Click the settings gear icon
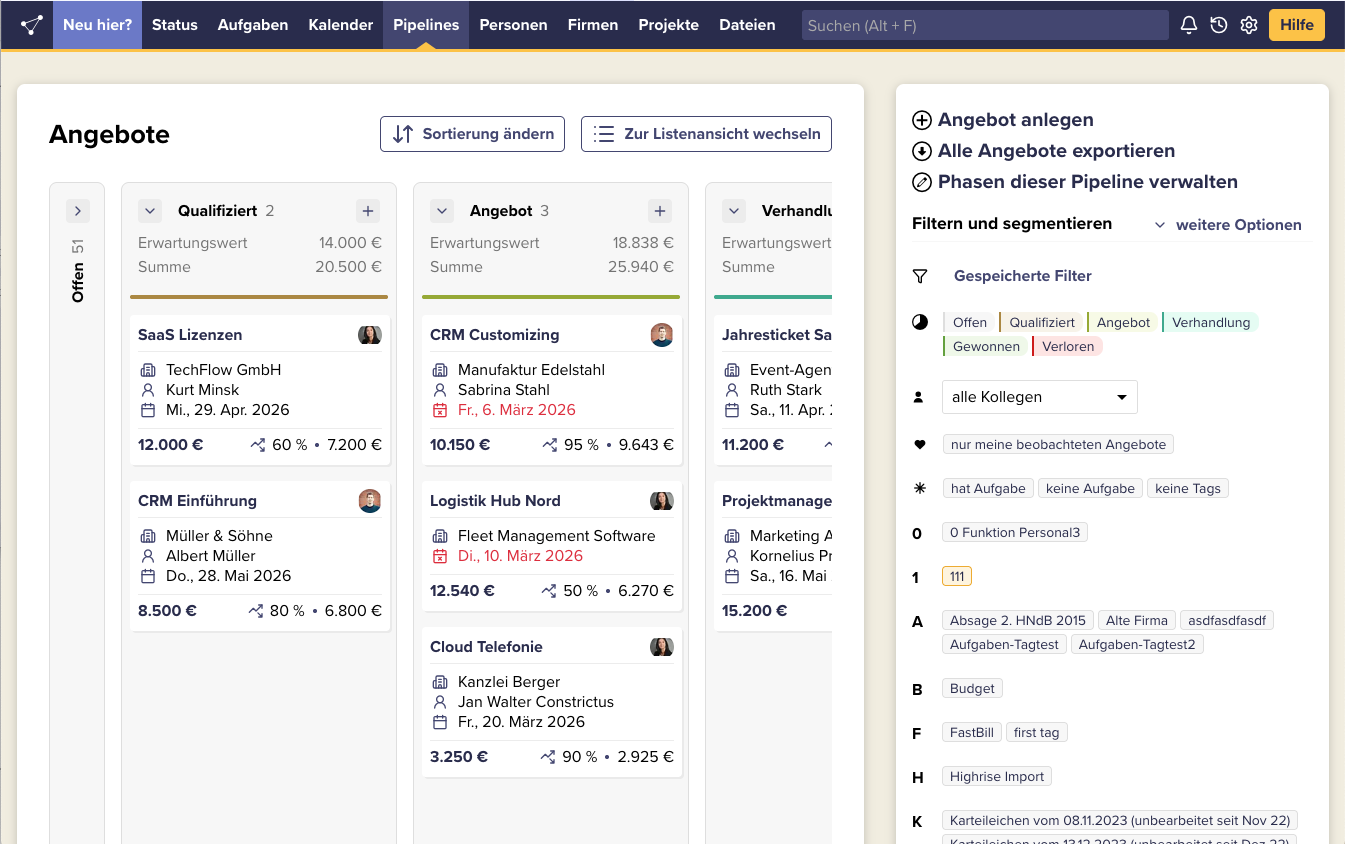1345x844 pixels. coord(1248,24)
